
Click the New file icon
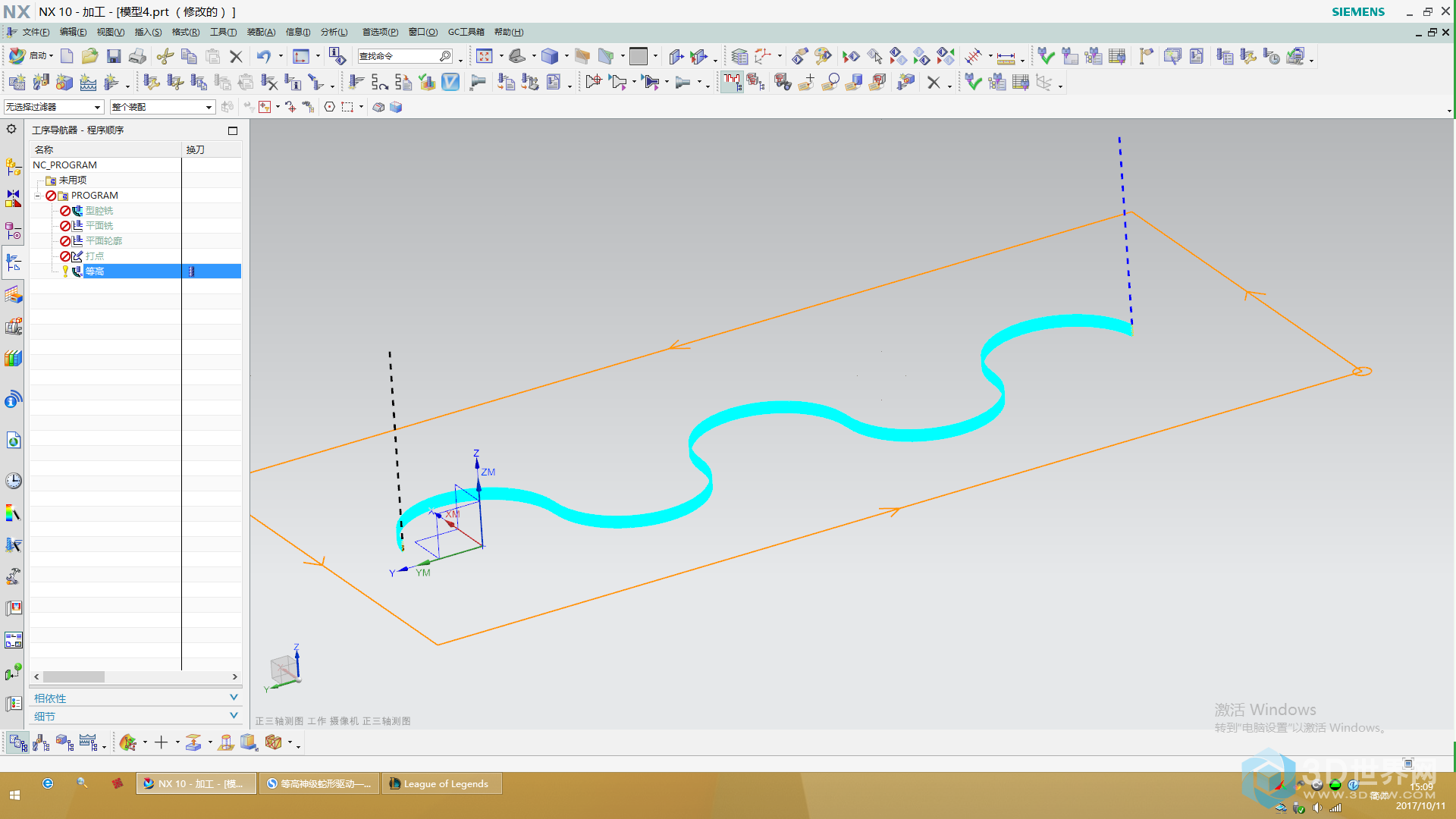pyautogui.click(x=67, y=56)
